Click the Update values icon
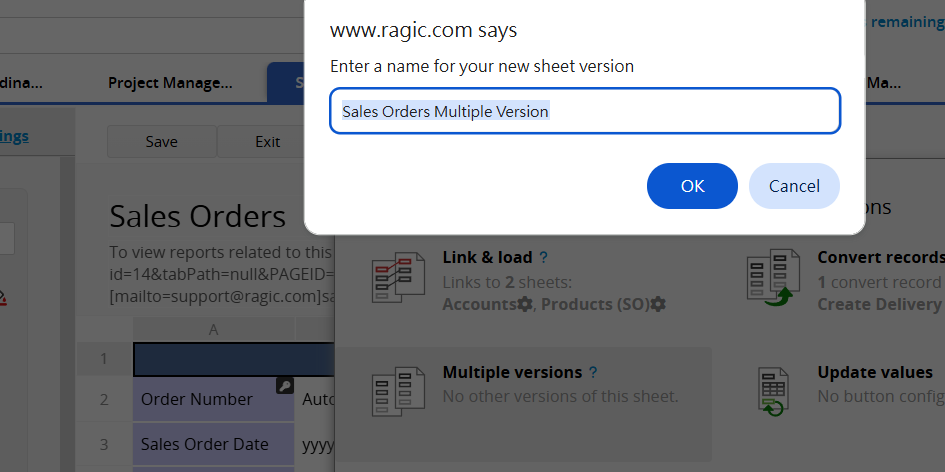This screenshot has height=472, width=945. pos(773,392)
